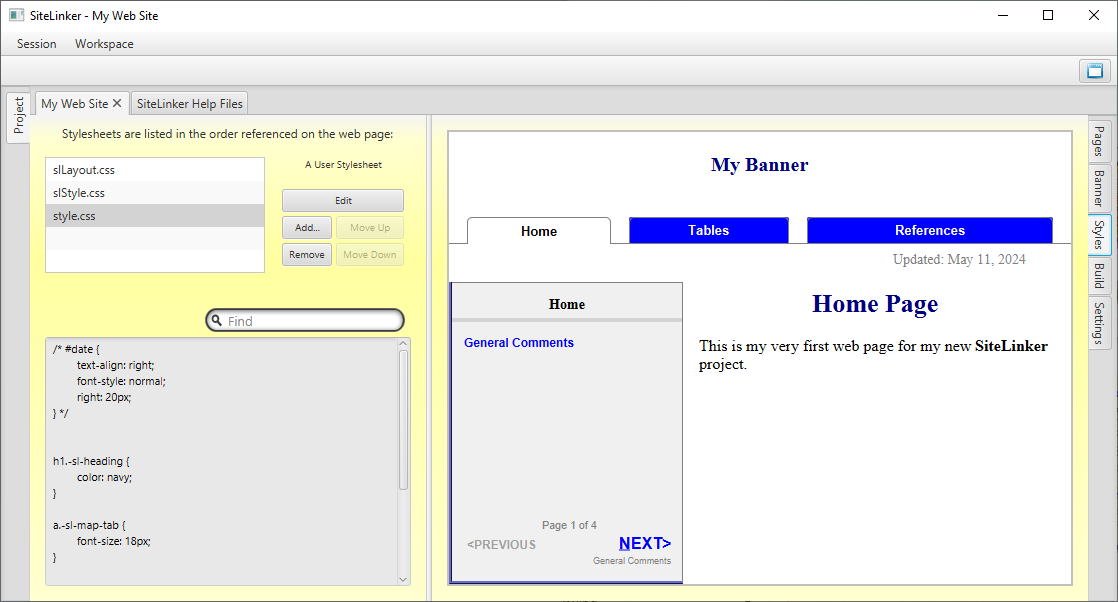Switch to the Build side tab
This screenshot has height=602, width=1118.
1099,276
